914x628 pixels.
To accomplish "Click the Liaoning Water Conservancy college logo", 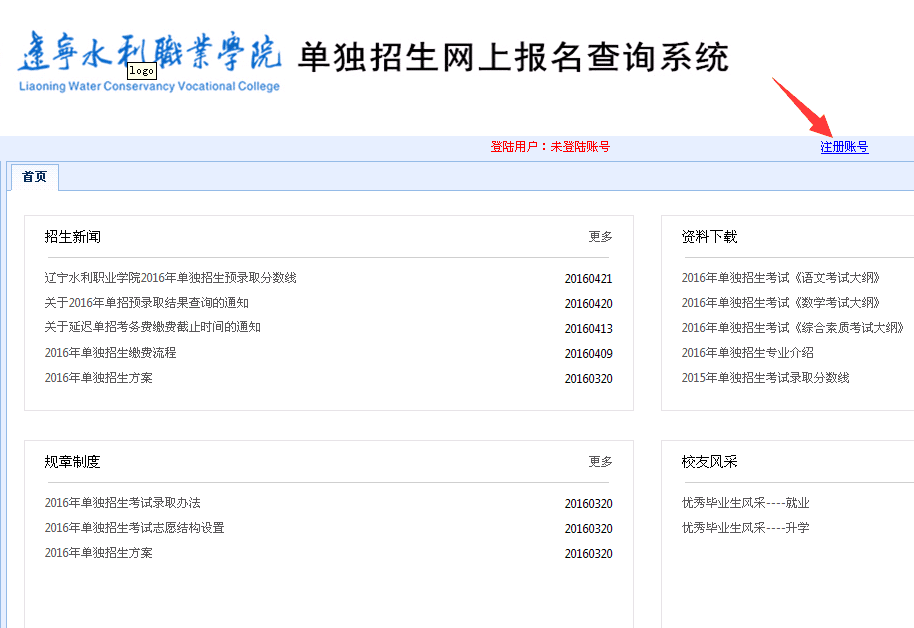I will click(x=149, y=61).
